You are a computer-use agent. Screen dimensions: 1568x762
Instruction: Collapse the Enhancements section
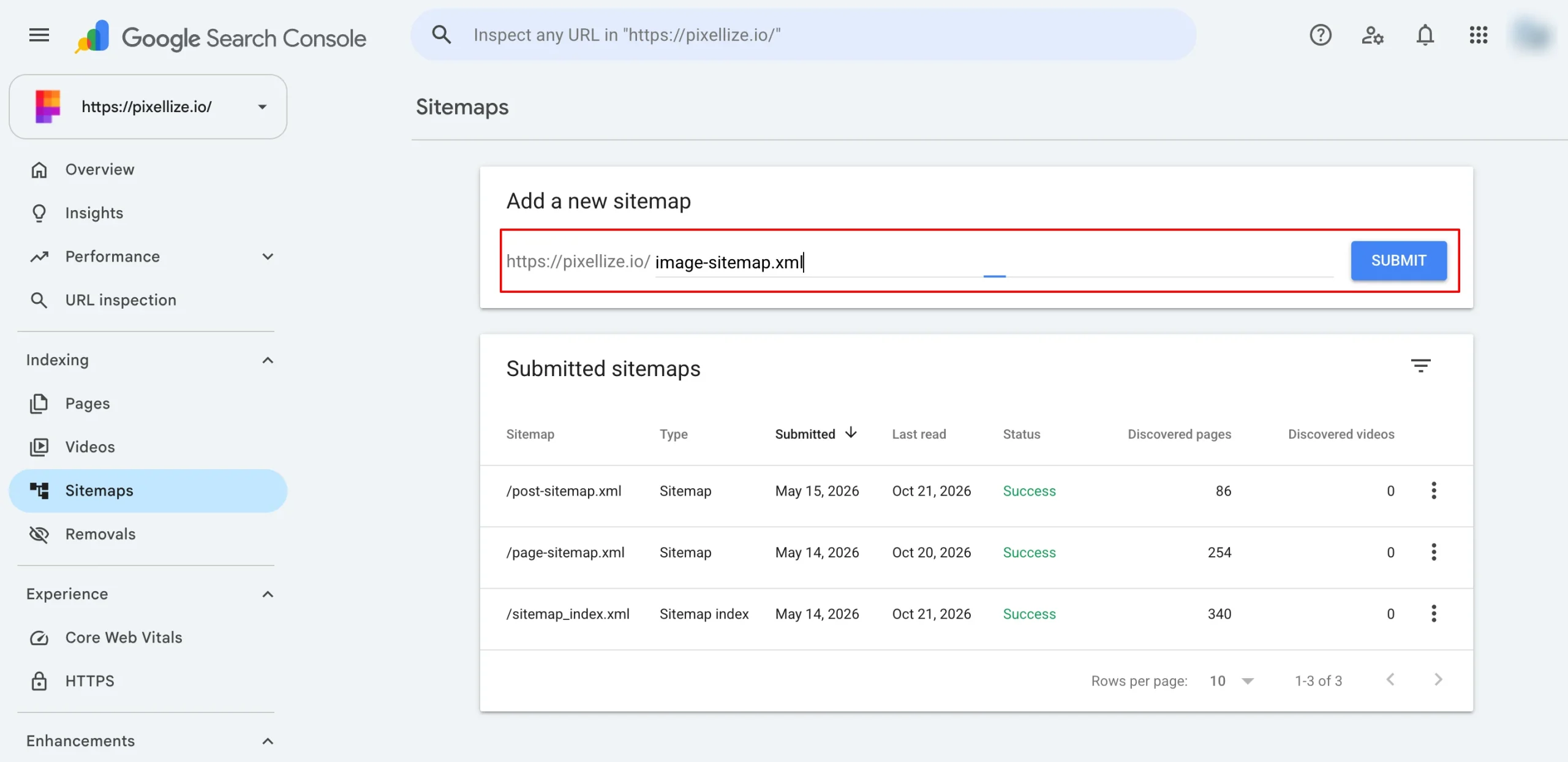(x=268, y=741)
